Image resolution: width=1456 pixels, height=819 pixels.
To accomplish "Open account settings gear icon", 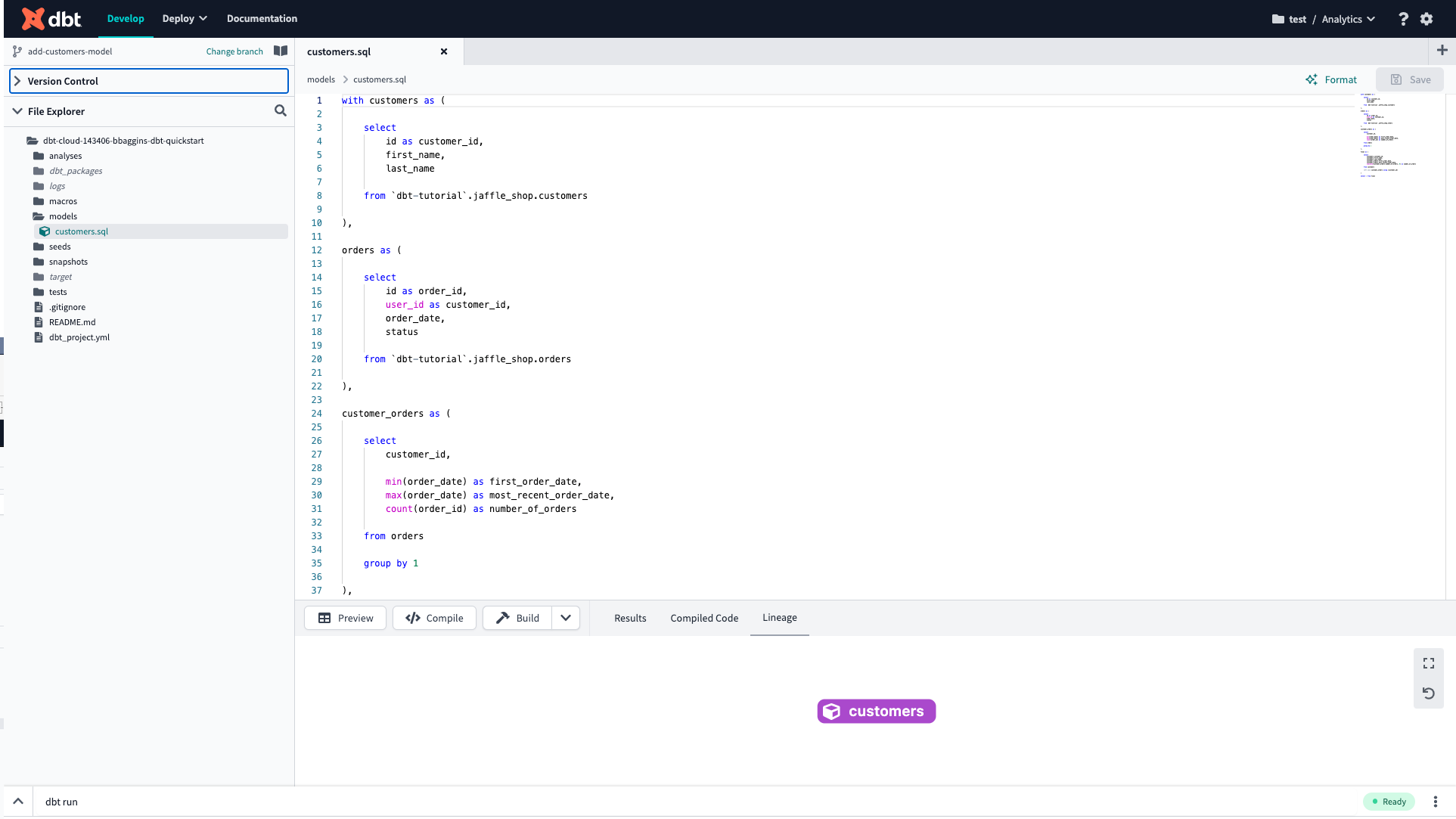I will [x=1427, y=19].
